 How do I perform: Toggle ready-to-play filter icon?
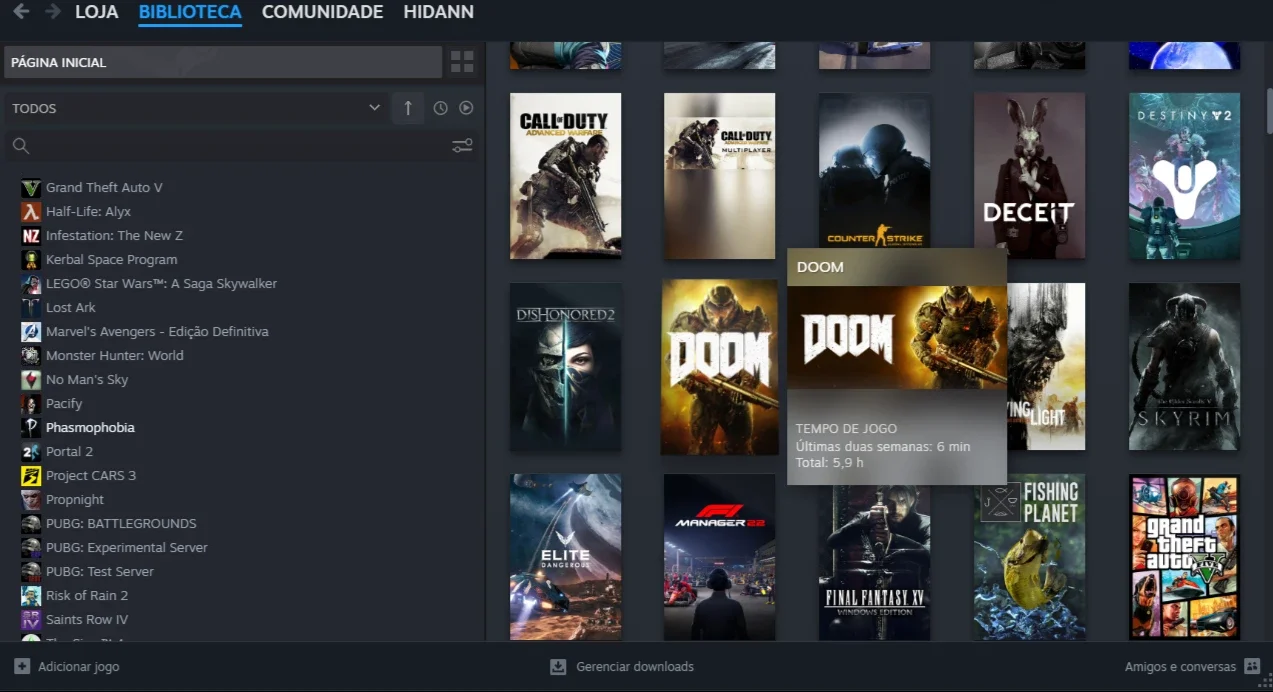466,108
